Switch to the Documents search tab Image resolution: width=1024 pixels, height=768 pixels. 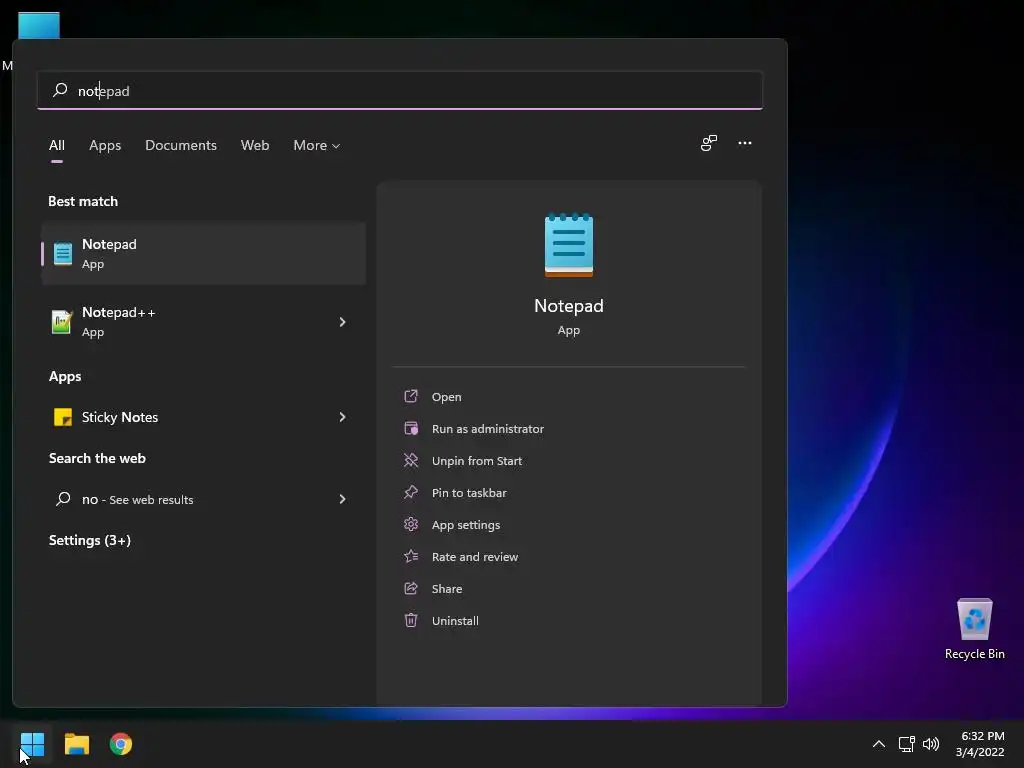(x=181, y=145)
